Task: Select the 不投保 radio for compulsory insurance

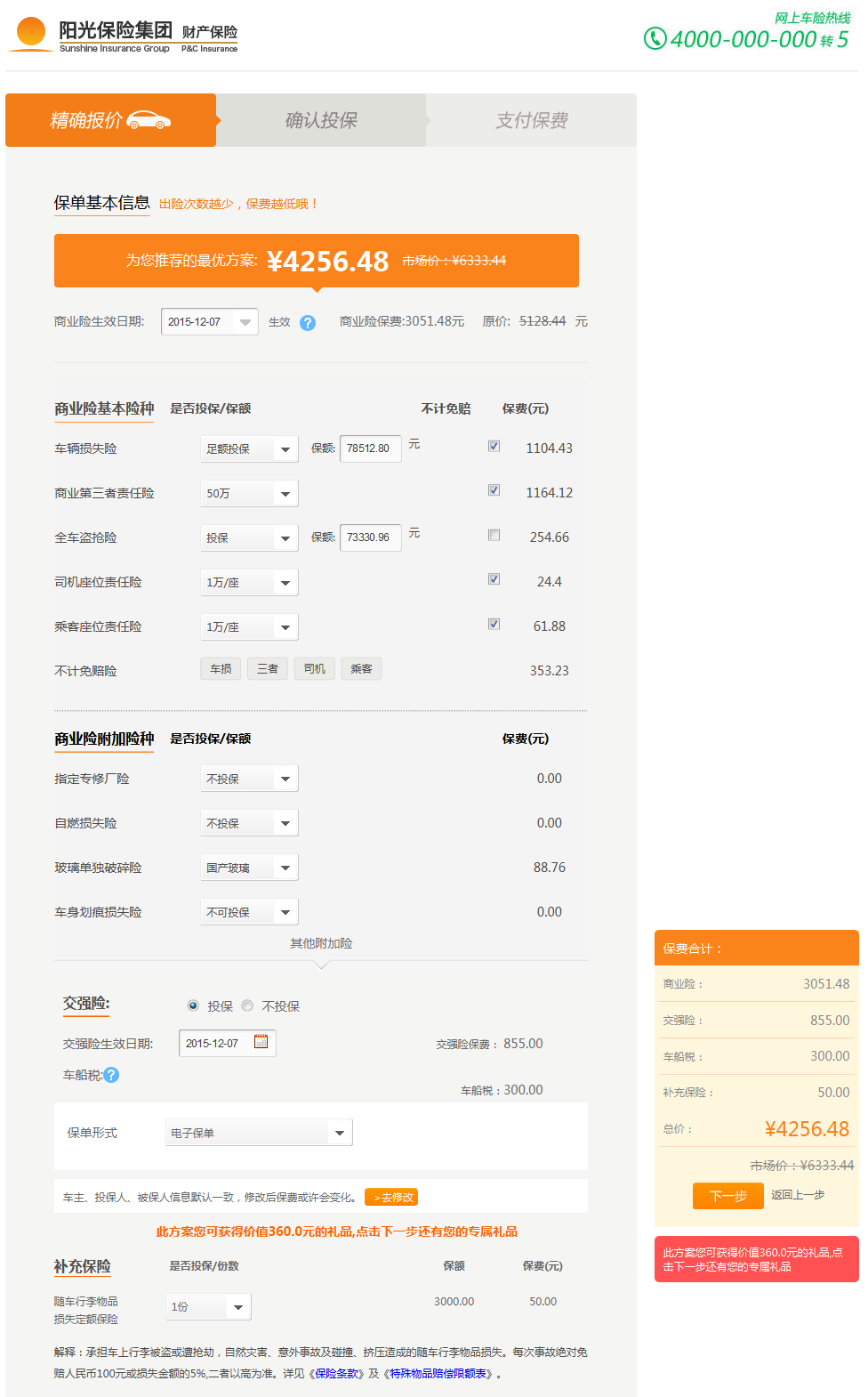Action: [x=248, y=1005]
